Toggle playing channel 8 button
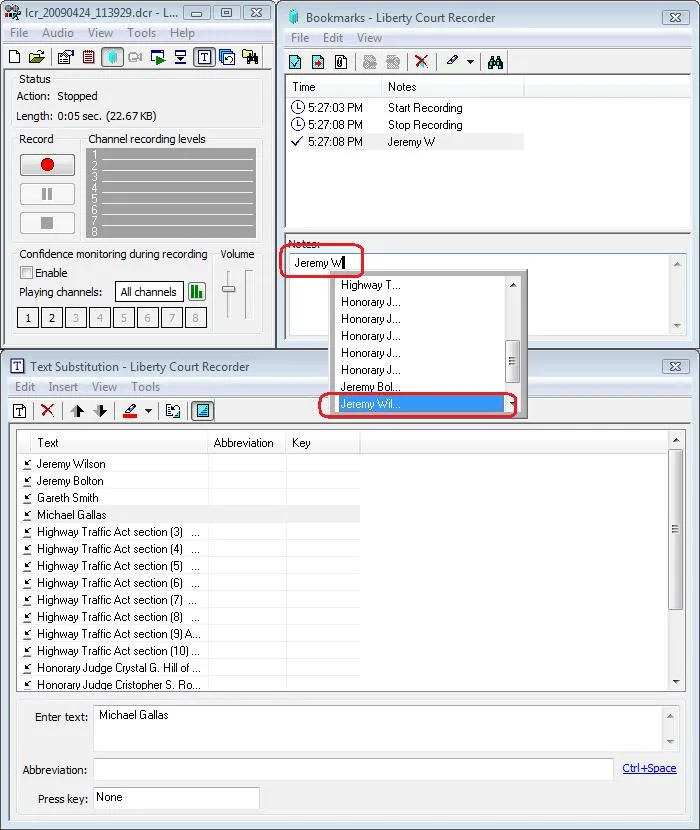Screen dimensions: 700x830 click(x=196, y=318)
